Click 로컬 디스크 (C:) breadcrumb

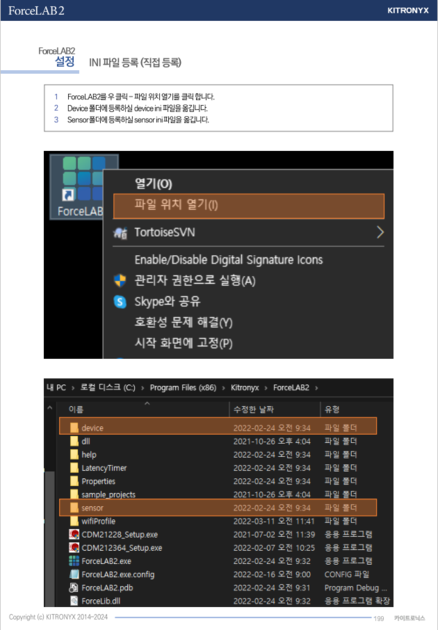pyautogui.click(x=108, y=388)
